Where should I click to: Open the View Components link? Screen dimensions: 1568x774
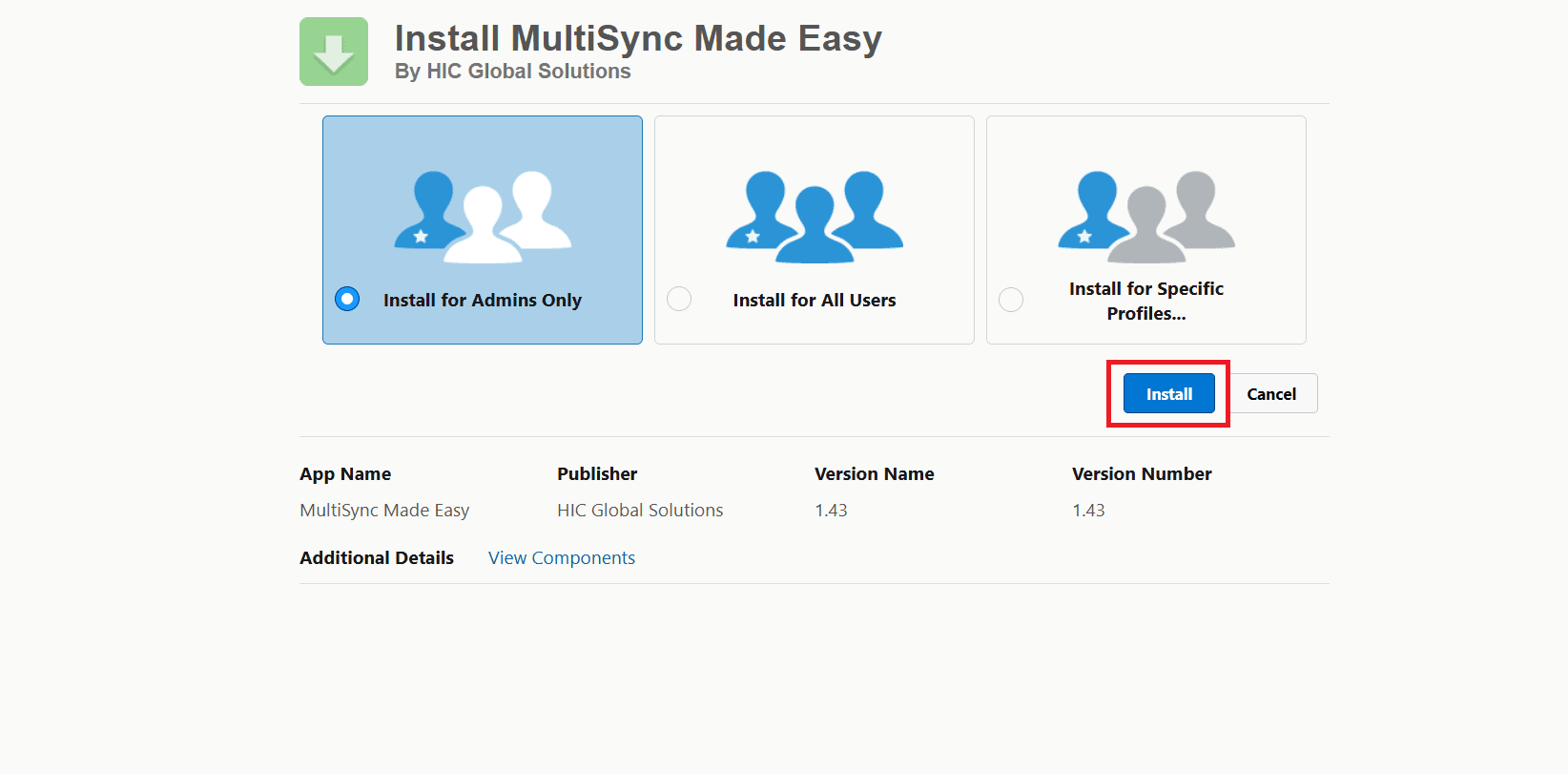[561, 558]
